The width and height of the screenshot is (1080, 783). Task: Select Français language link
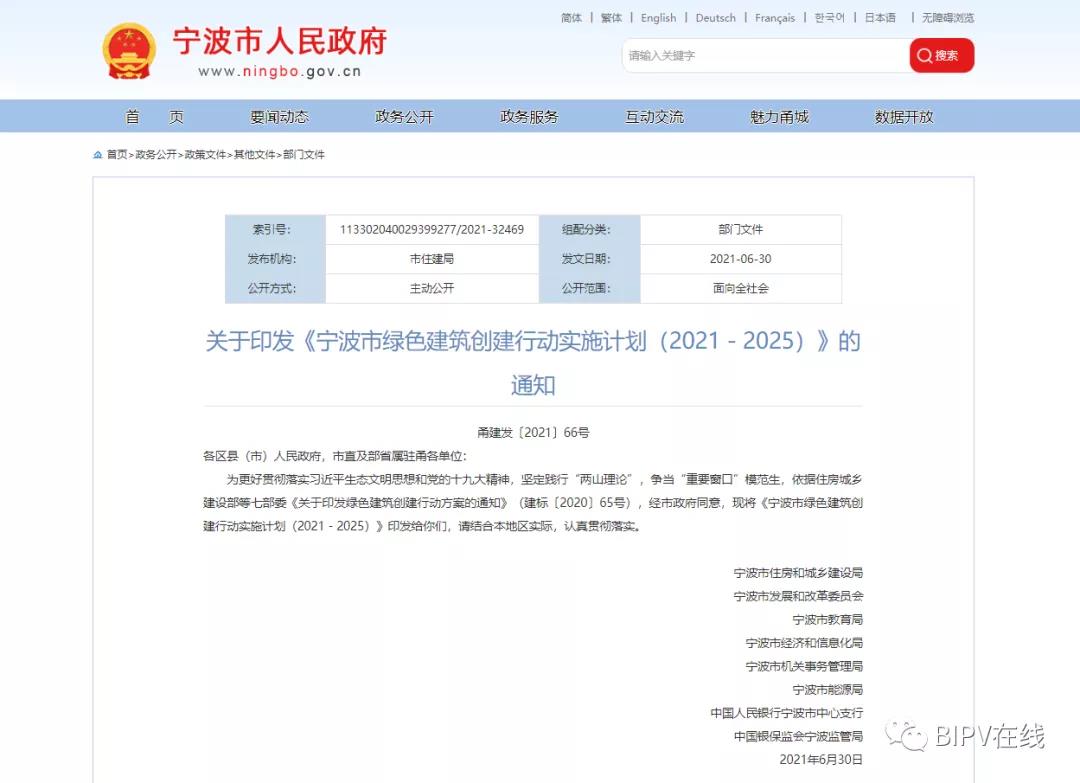[x=775, y=18]
